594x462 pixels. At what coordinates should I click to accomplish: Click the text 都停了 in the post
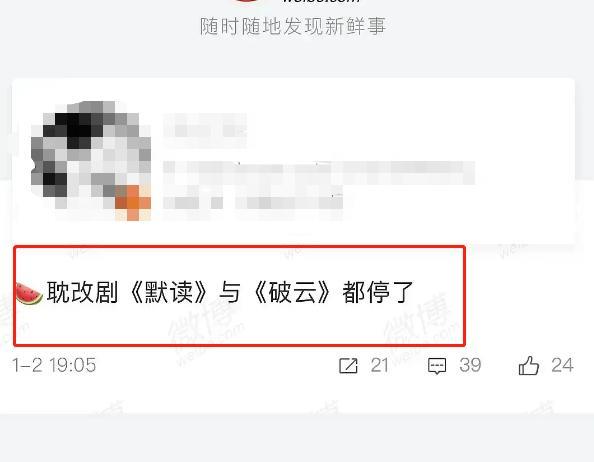tap(378, 293)
